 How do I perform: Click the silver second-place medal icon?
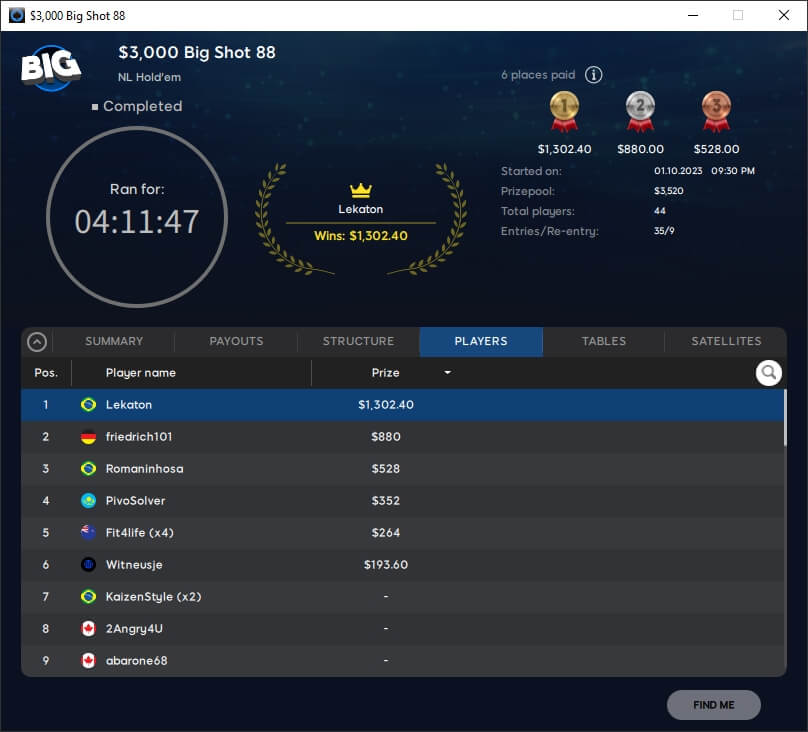coord(640,111)
